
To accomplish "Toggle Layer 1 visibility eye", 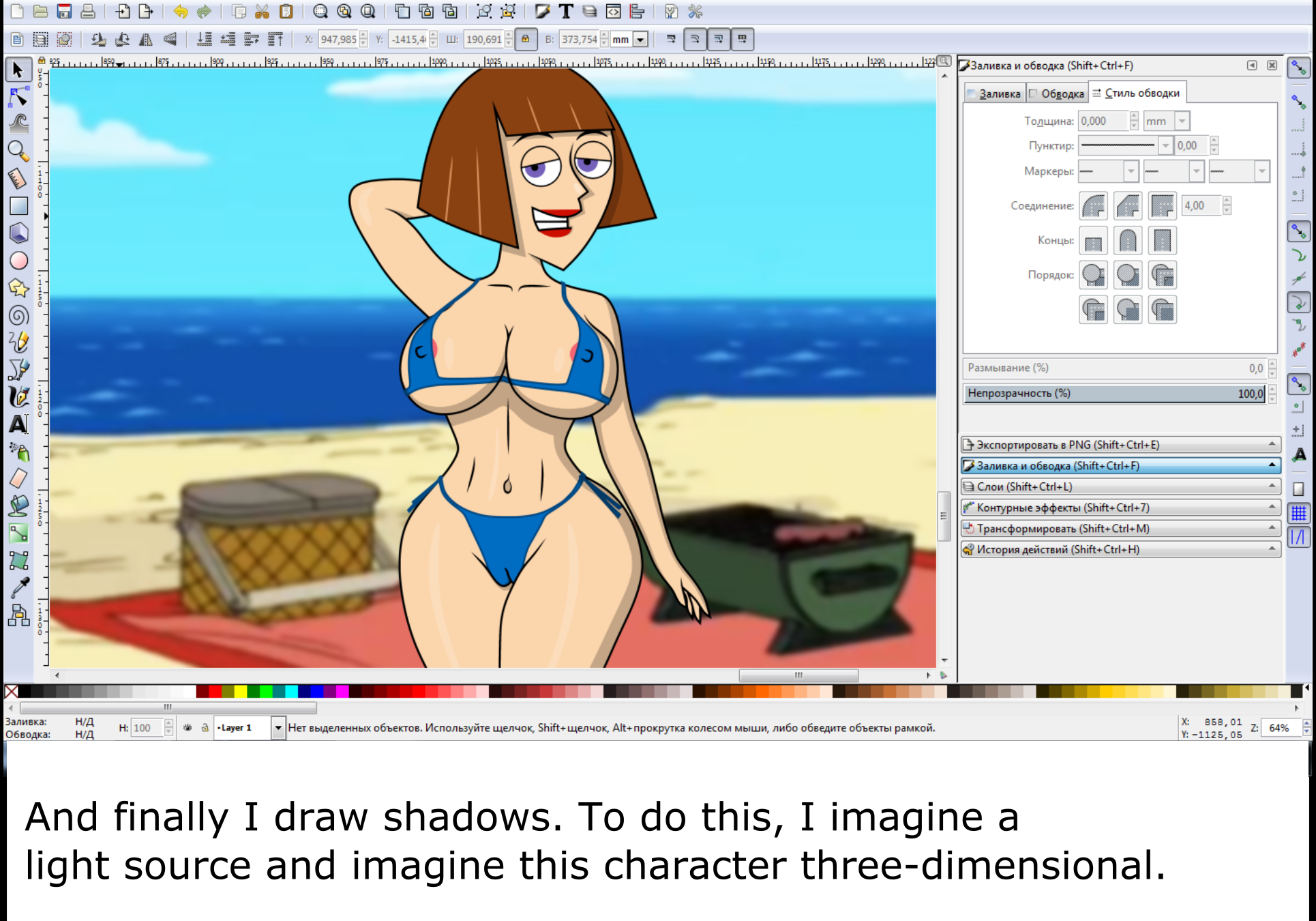I will point(188,728).
